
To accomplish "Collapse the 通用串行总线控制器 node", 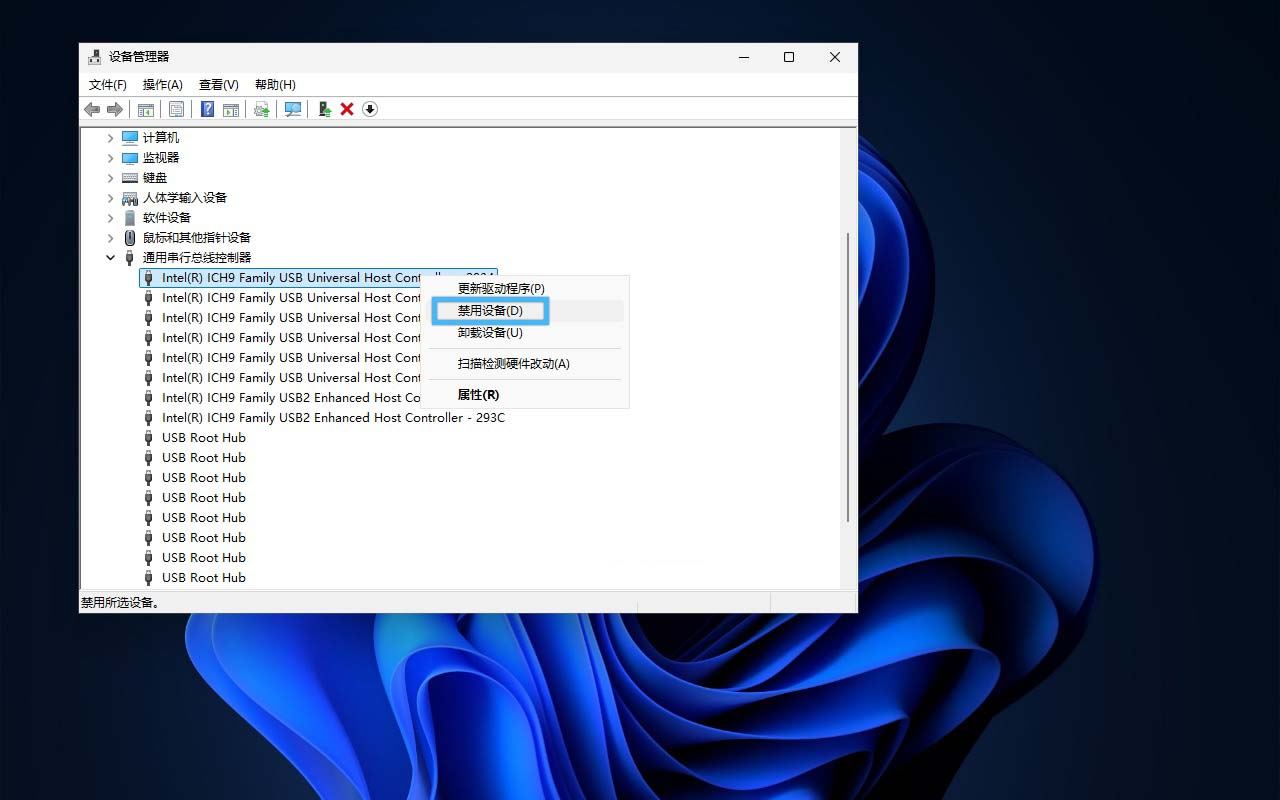I will (x=110, y=257).
